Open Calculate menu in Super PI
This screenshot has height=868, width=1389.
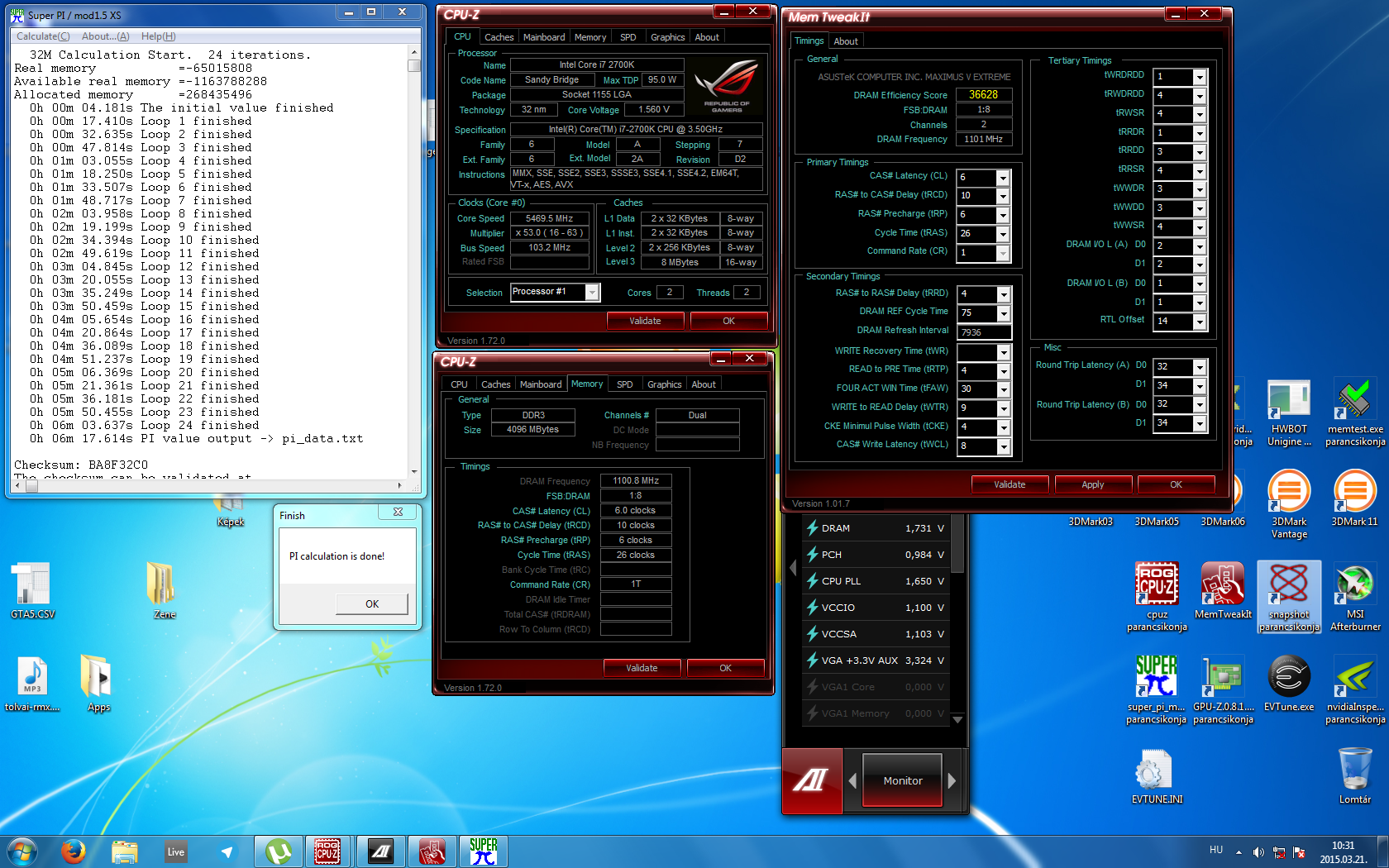click(43, 36)
